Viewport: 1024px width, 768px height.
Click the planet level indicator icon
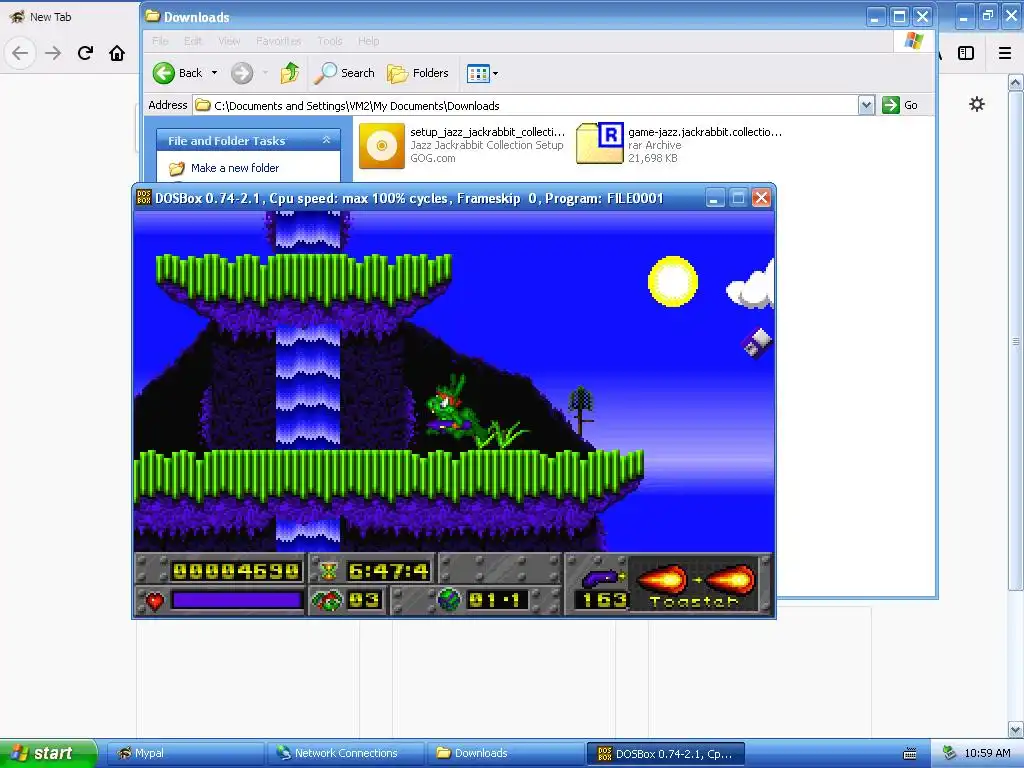[x=448, y=600]
